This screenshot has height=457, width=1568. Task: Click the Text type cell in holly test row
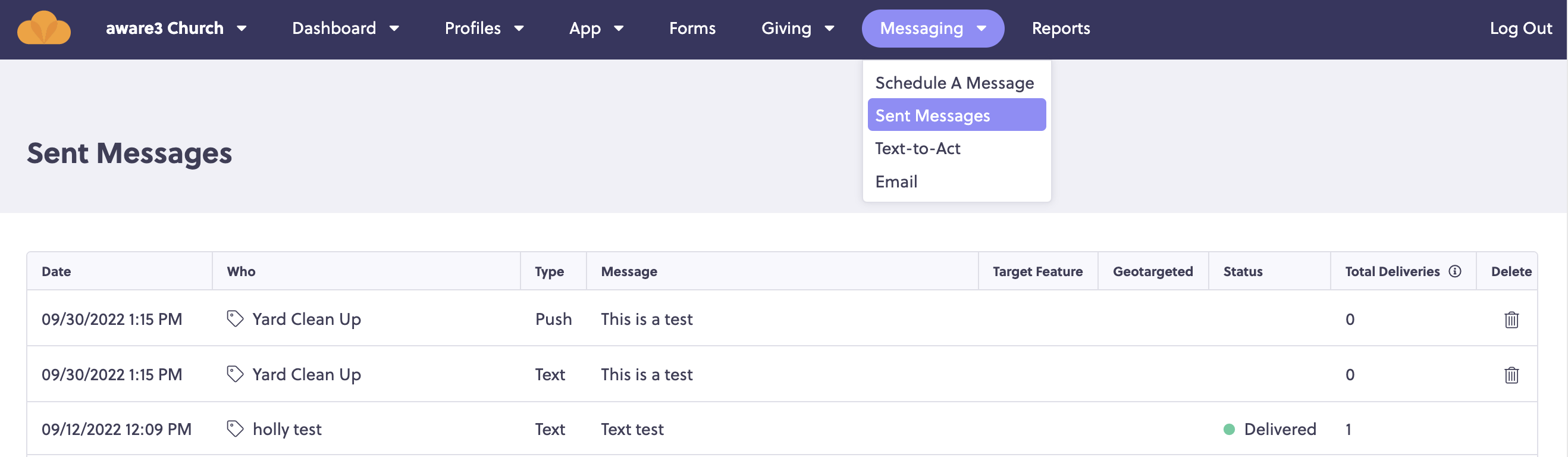pos(550,429)
